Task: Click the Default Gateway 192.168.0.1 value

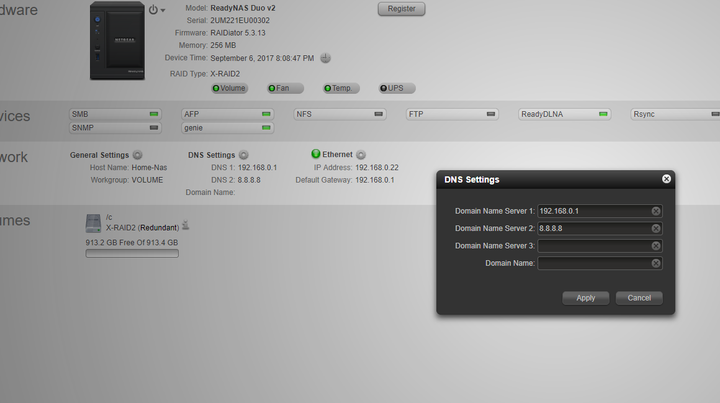Action: pyautogui.click(x=374, y=180)
